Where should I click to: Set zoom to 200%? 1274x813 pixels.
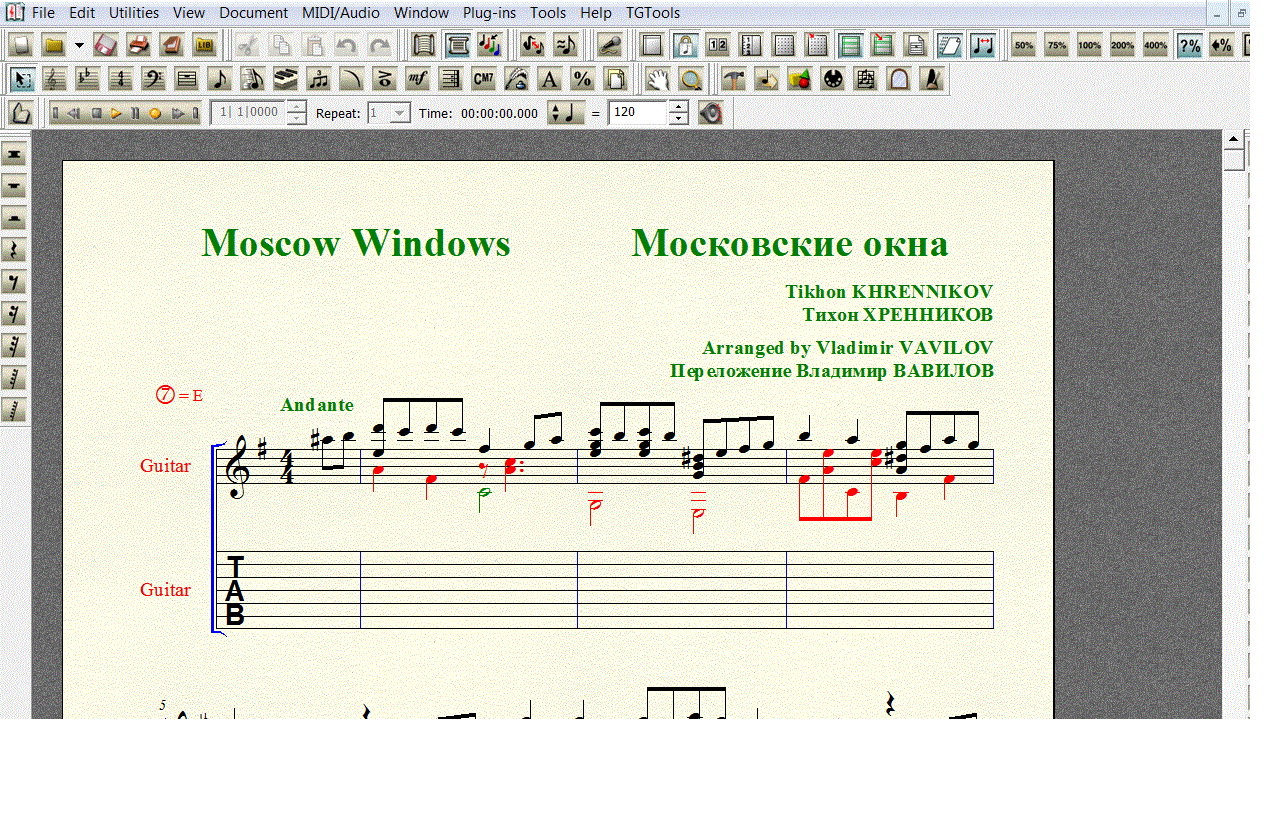pos(1122,45)
